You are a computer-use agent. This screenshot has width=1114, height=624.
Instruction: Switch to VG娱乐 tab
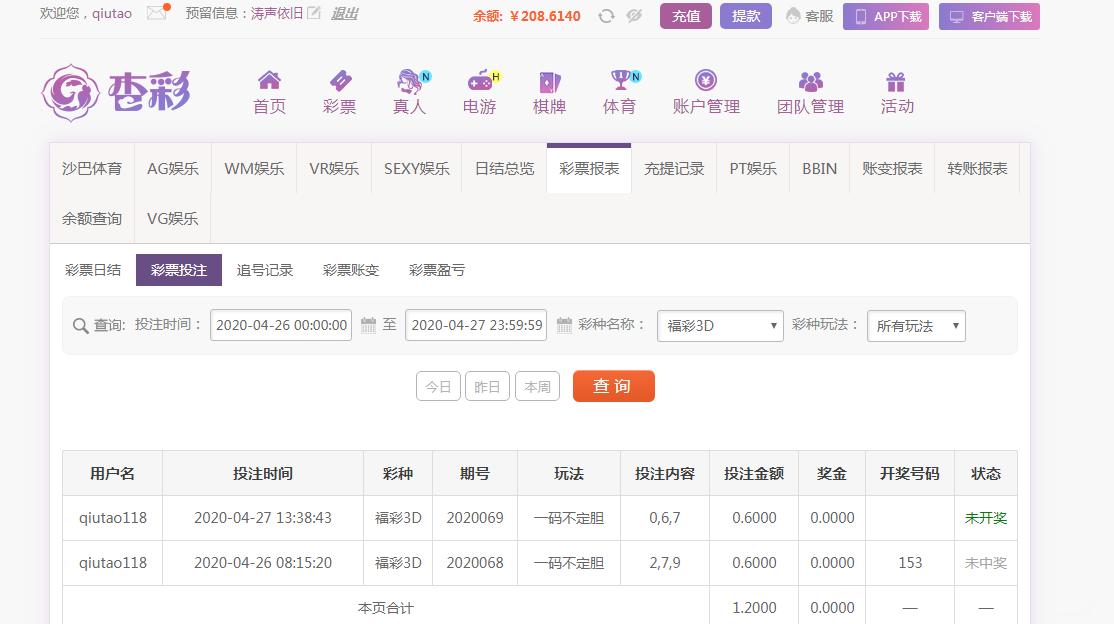click(x=173, y=218)
